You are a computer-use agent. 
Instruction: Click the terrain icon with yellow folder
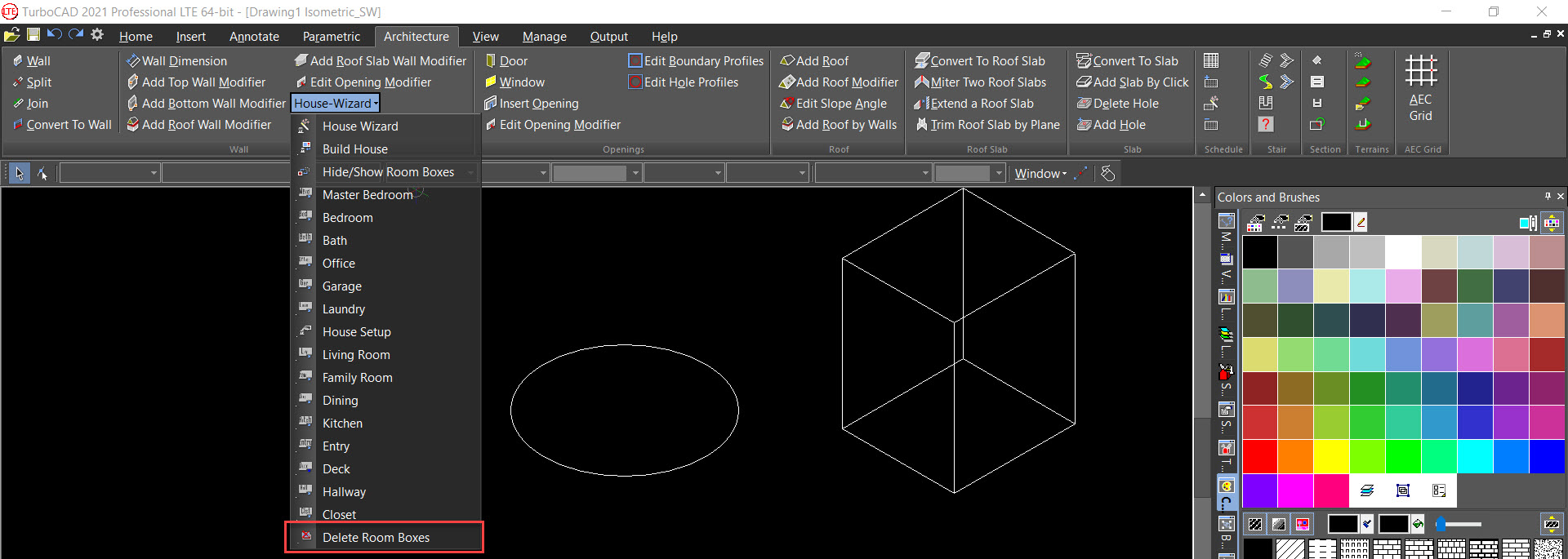tap(1362, 103)
